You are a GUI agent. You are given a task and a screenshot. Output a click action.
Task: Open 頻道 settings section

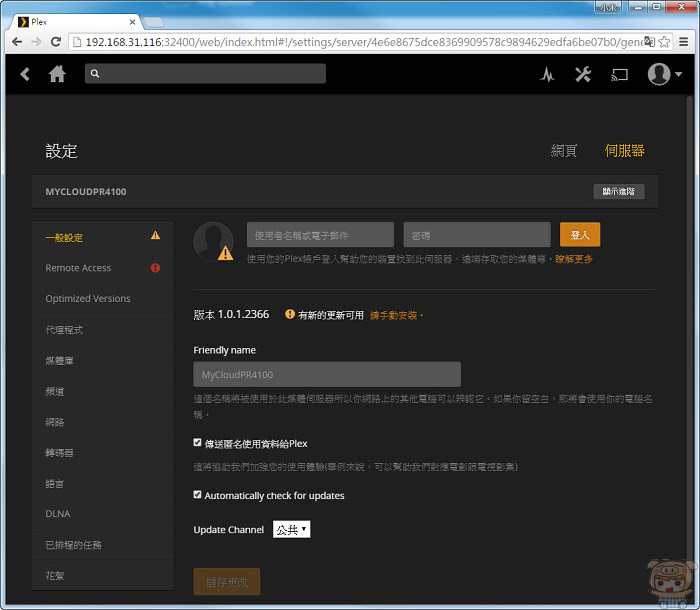coord(103,391)
